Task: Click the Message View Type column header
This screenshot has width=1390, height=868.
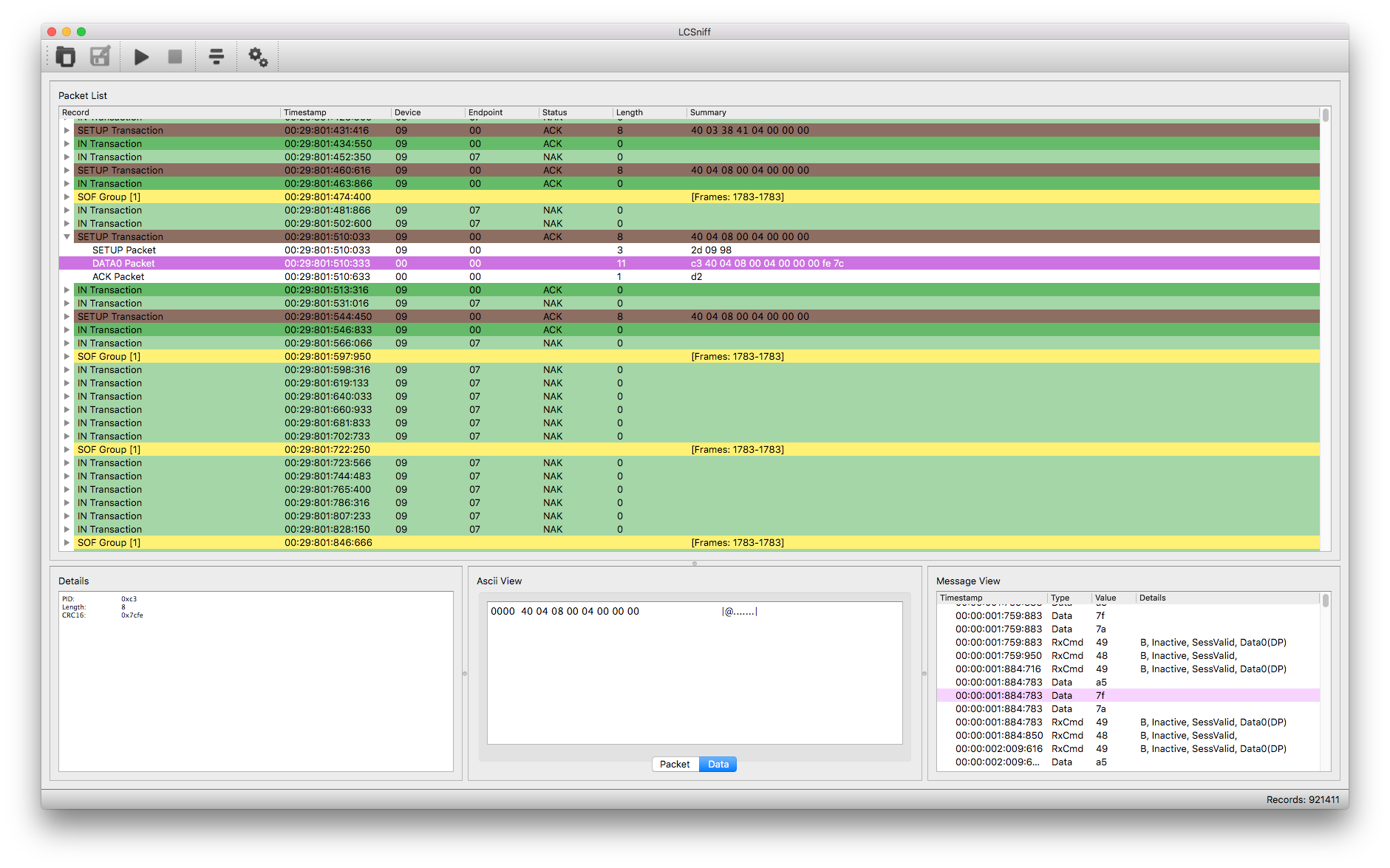Action: click(1070, 598)
